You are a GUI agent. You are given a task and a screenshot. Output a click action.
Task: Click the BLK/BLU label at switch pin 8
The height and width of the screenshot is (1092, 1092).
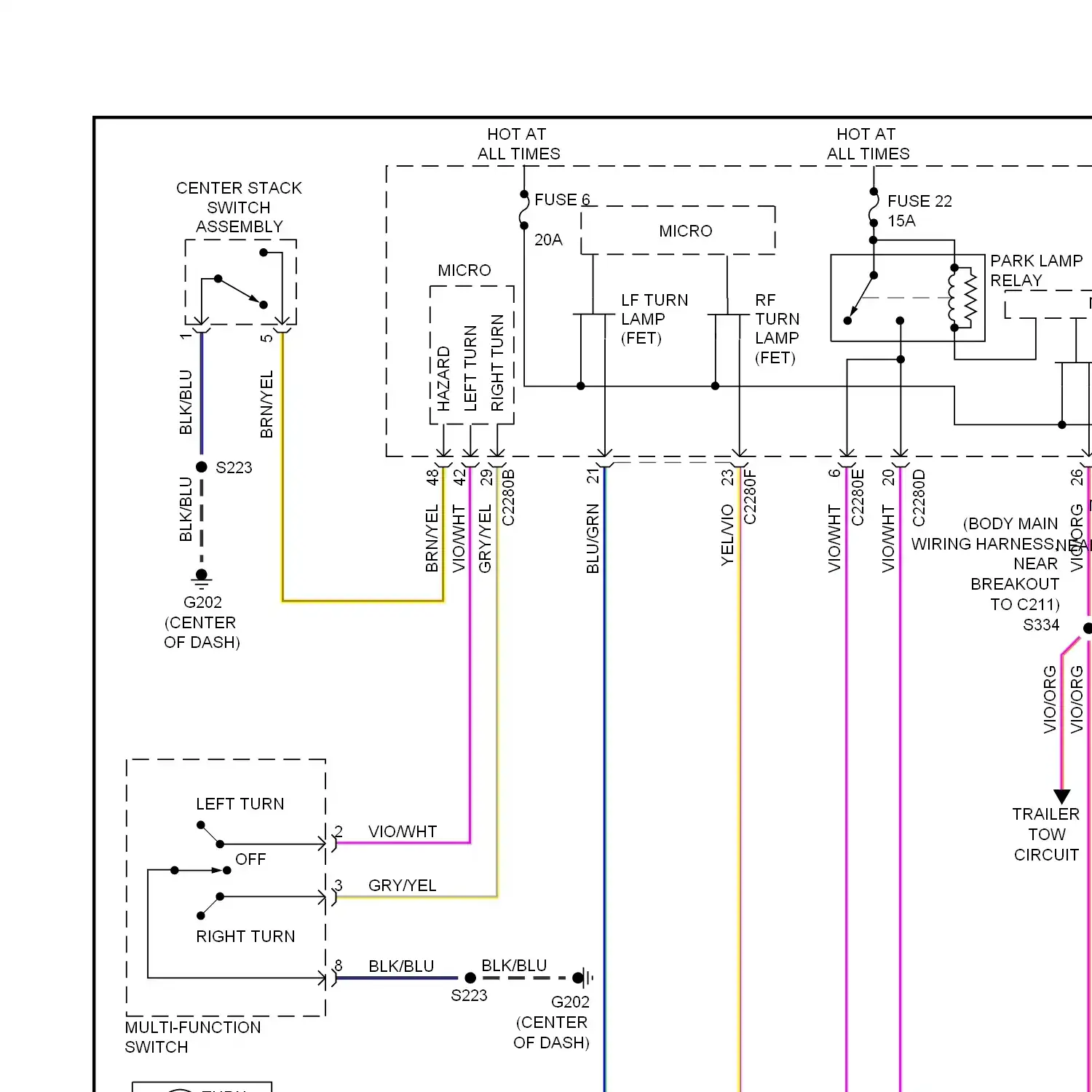(x=401, y=966)
